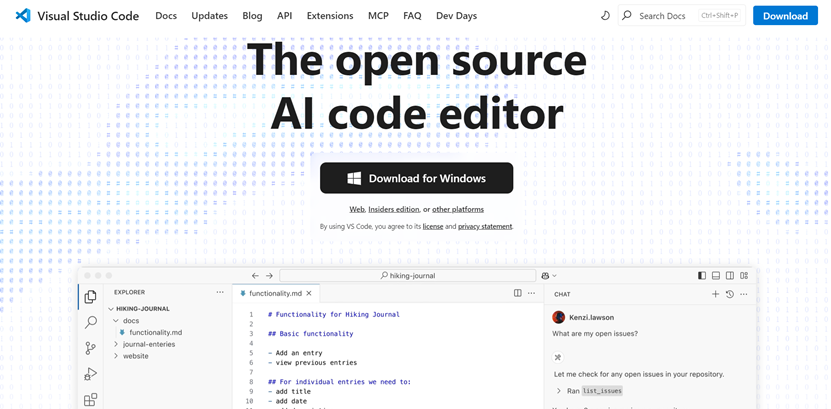Click '## For individual entries we need to:'

340,382
